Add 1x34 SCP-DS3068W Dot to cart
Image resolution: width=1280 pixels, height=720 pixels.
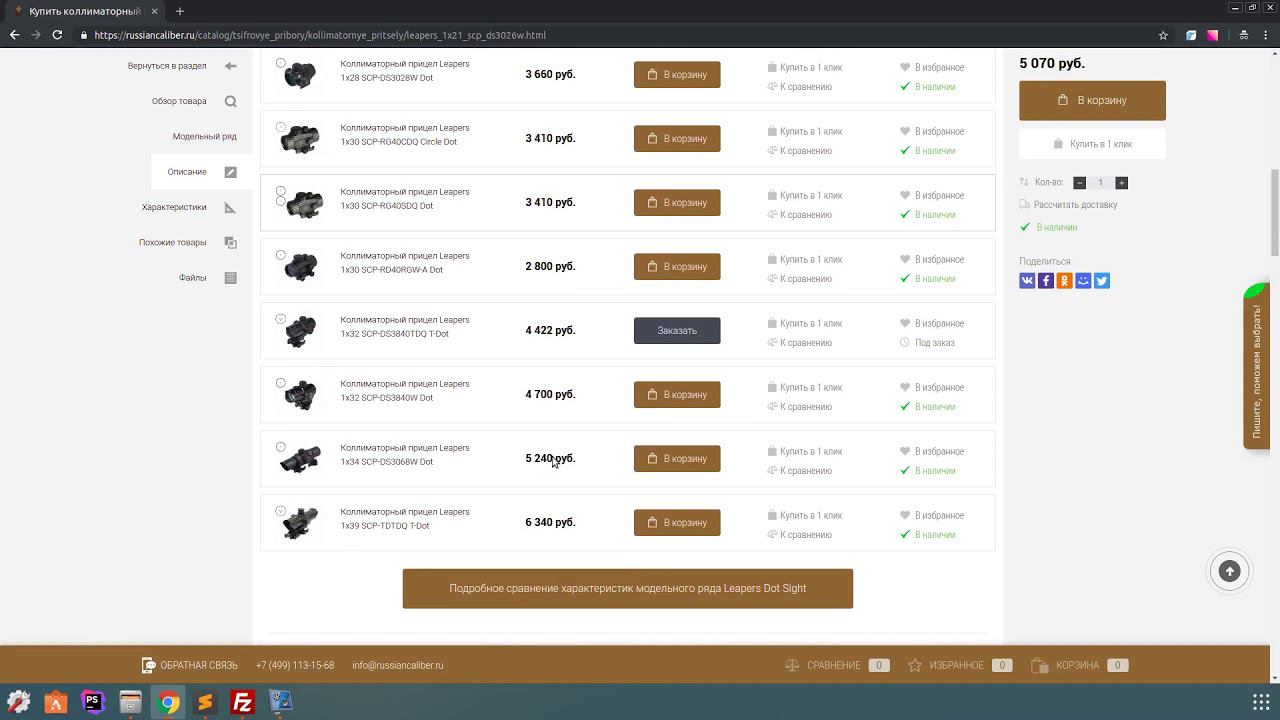[x=677, y=458]
